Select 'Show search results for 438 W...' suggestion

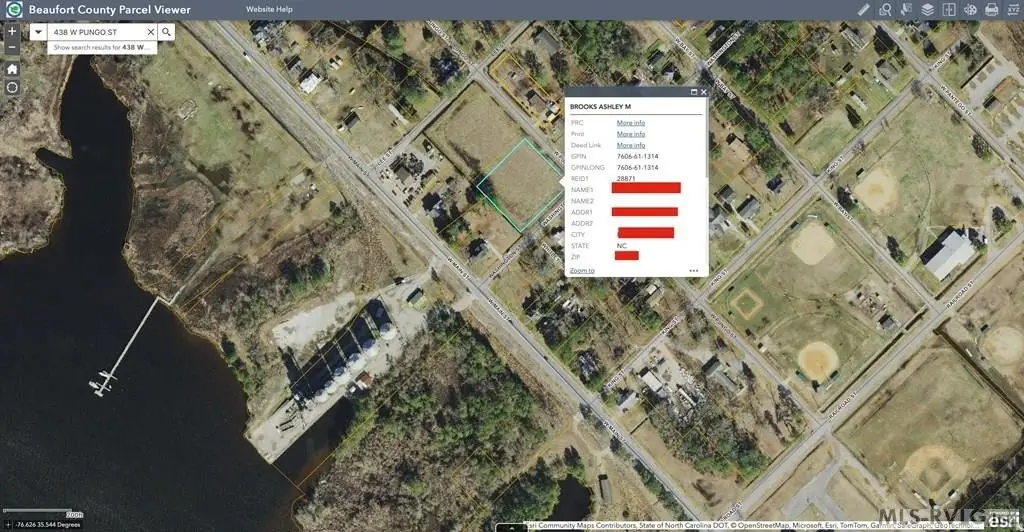[x=100, y=47]
